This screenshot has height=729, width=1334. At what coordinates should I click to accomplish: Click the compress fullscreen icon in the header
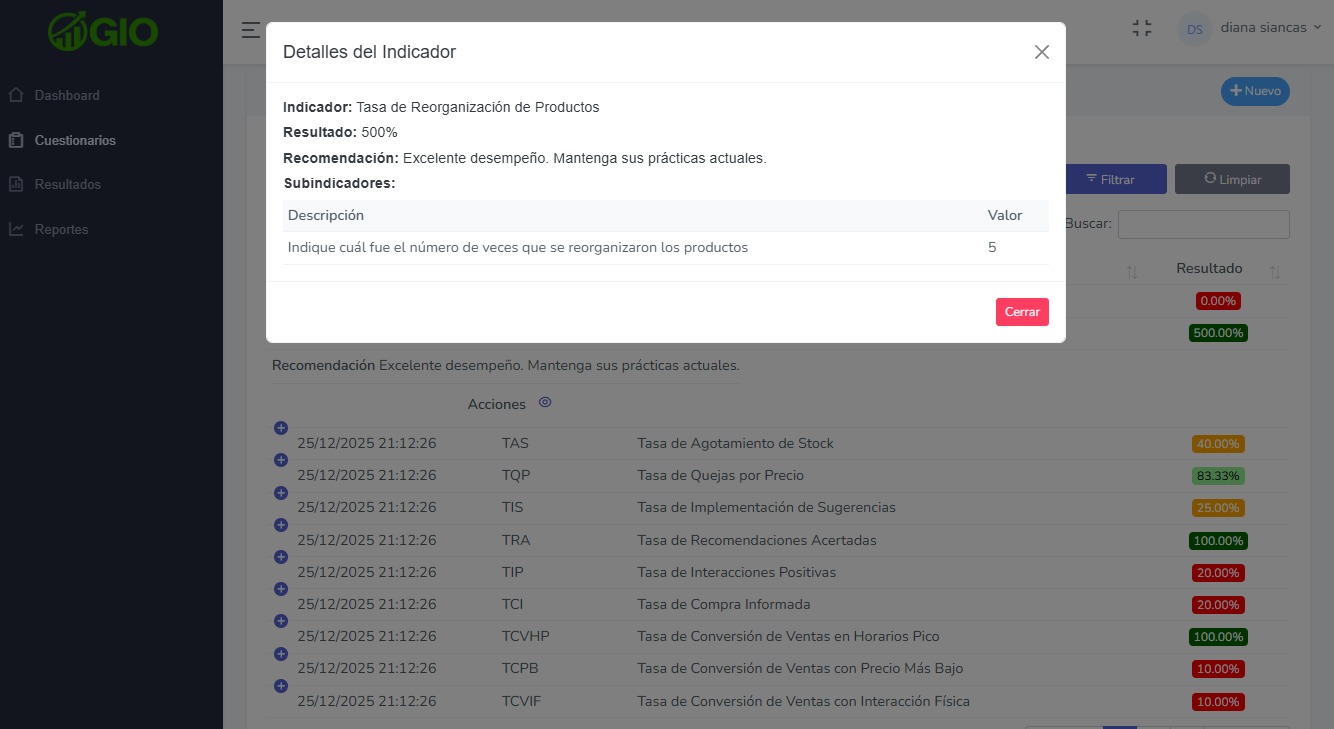(1142, 27)
